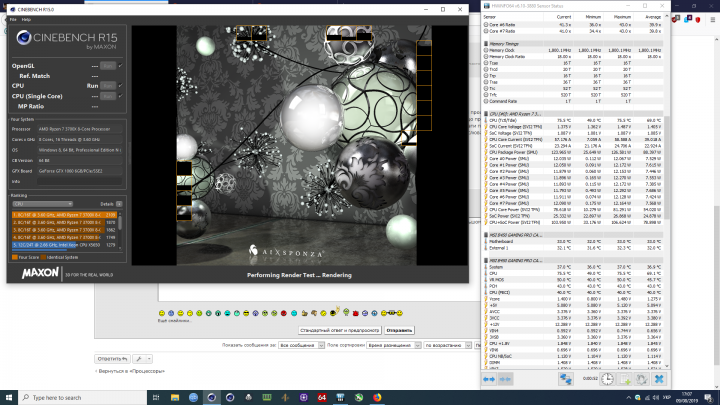Select the Intel Xeon X5650 ranking entry
The image size is (720, 405).
click(64, 245)
